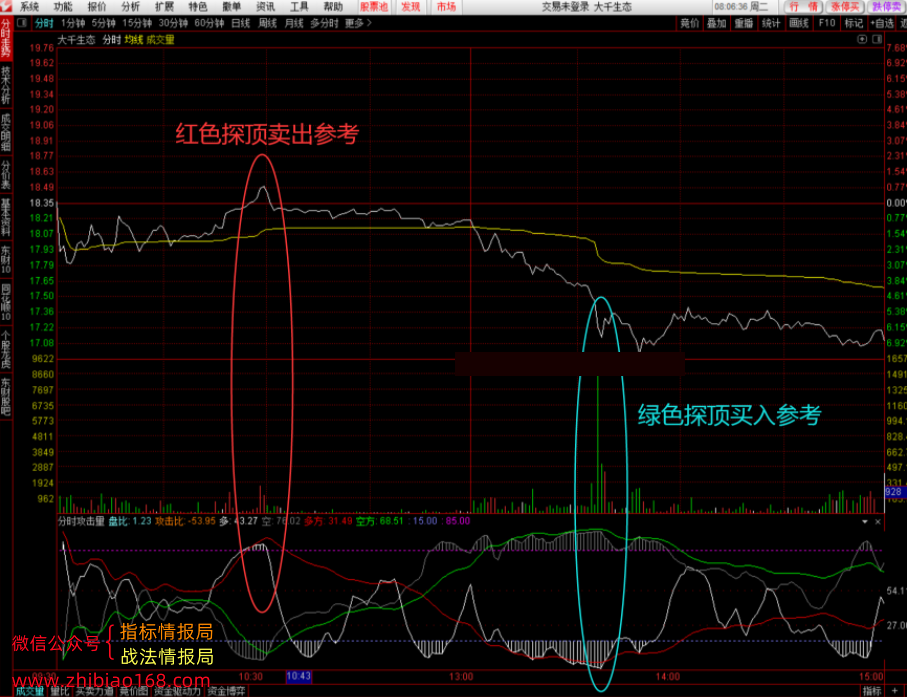Viewport: 907px width, 697px height.
Task: Click the 分时攻击量 indicator name
Action: click(82, 521)
